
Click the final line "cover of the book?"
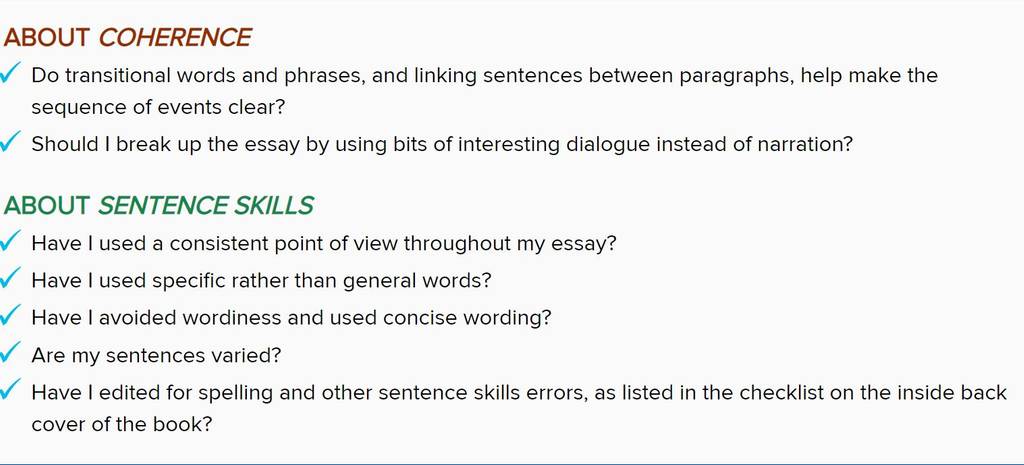coord(122,425)
